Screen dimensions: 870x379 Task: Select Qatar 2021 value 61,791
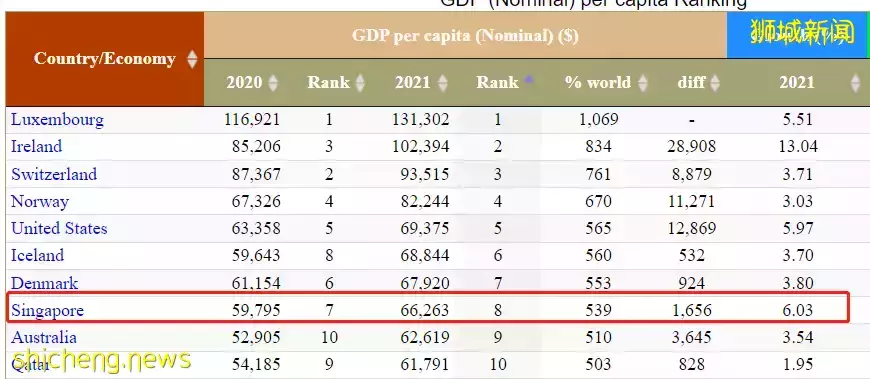[425, 365]
